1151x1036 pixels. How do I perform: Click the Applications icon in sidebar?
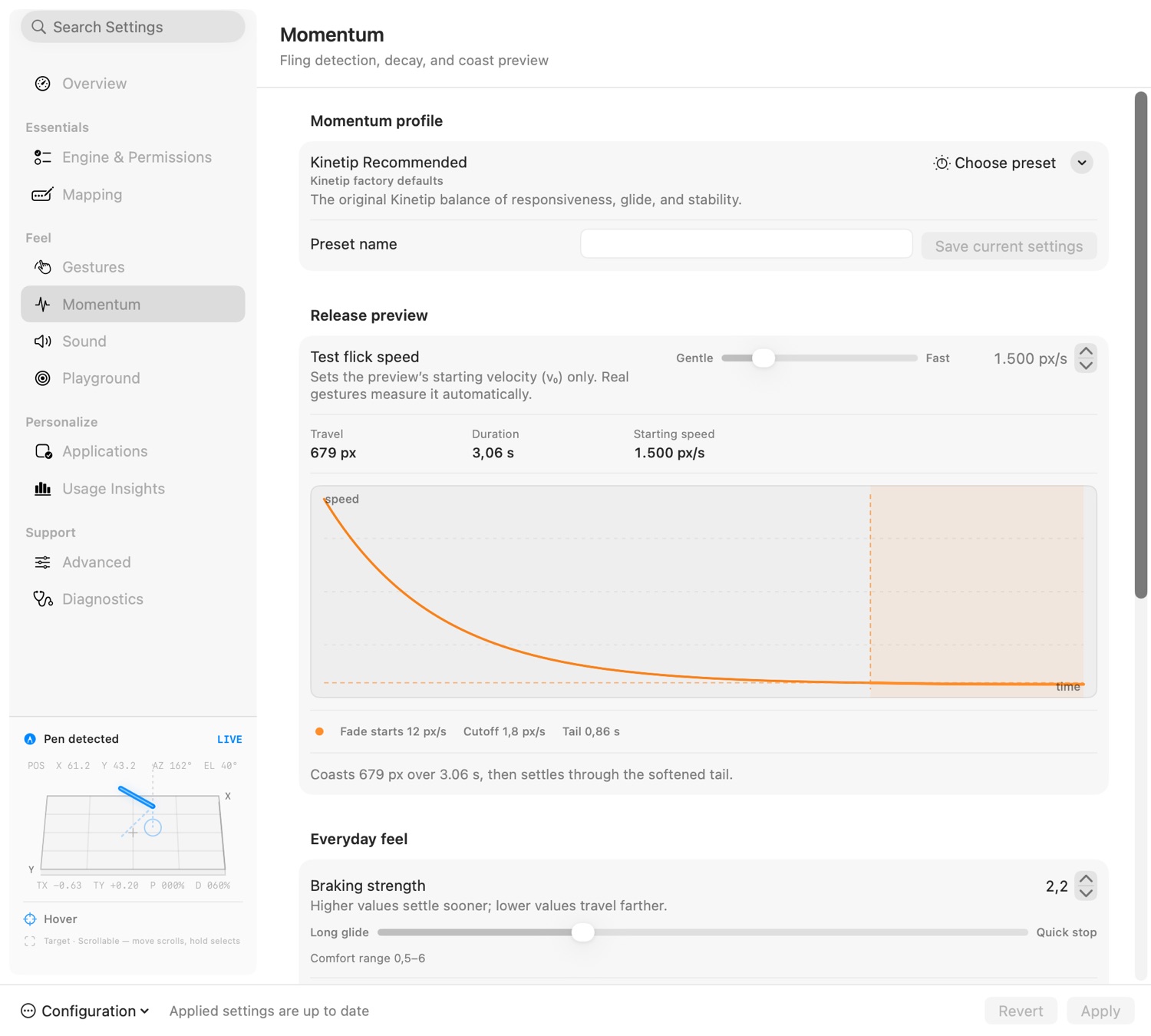pyautogui.click(x=44, y=451)
